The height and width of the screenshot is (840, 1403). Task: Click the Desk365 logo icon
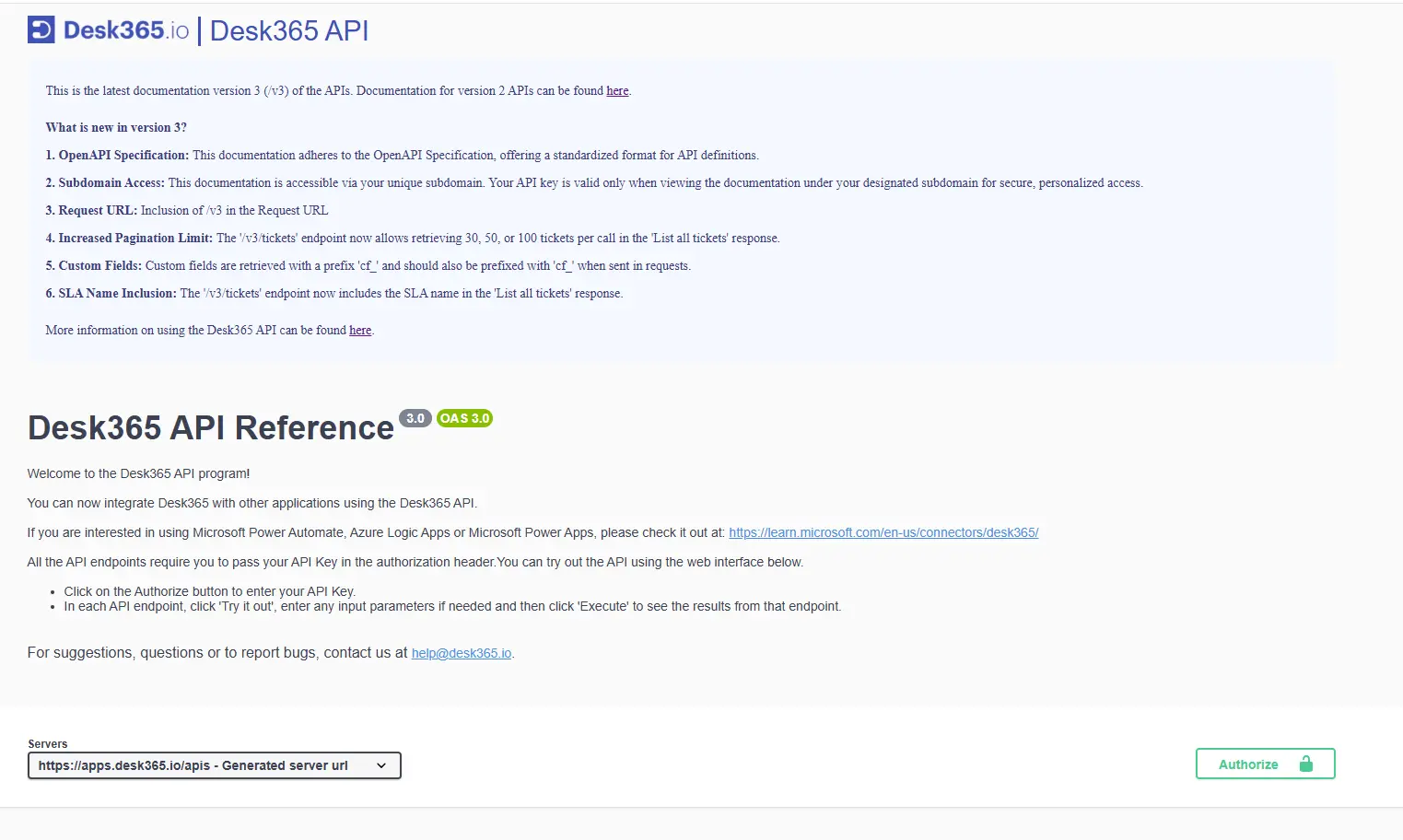41,29
